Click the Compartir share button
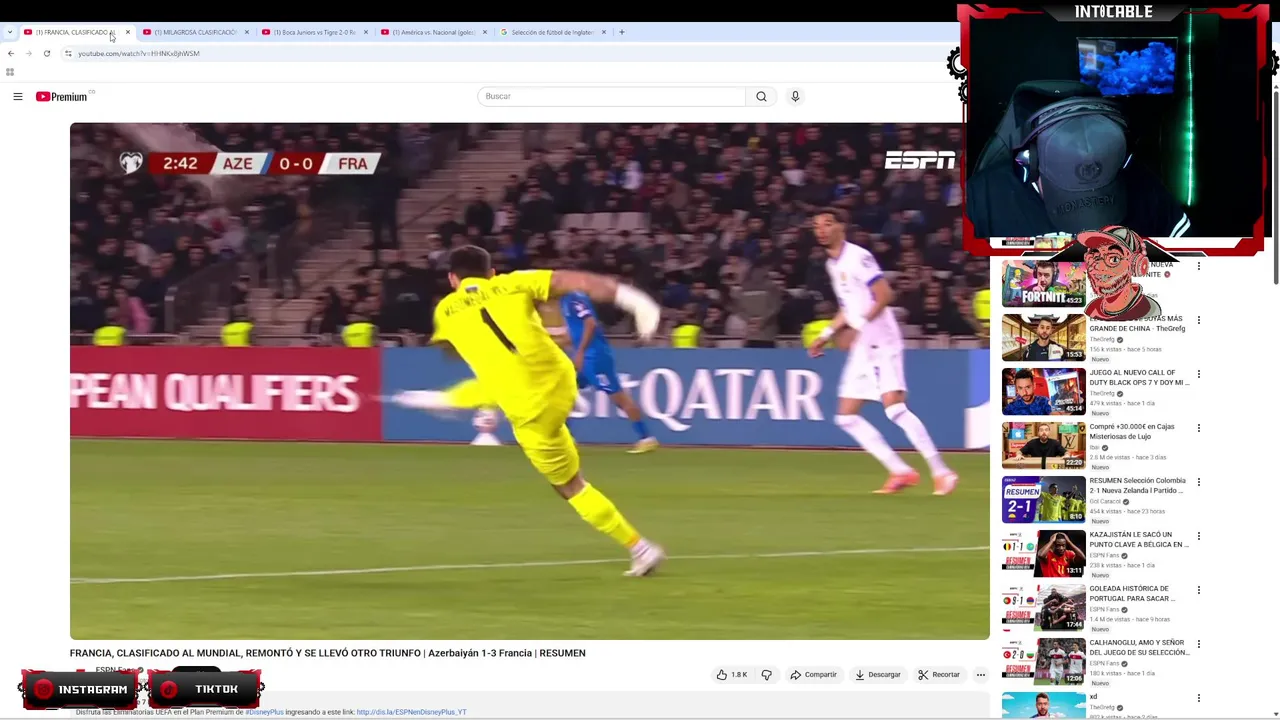1280x720 pixels. click(x=813, y=675)
